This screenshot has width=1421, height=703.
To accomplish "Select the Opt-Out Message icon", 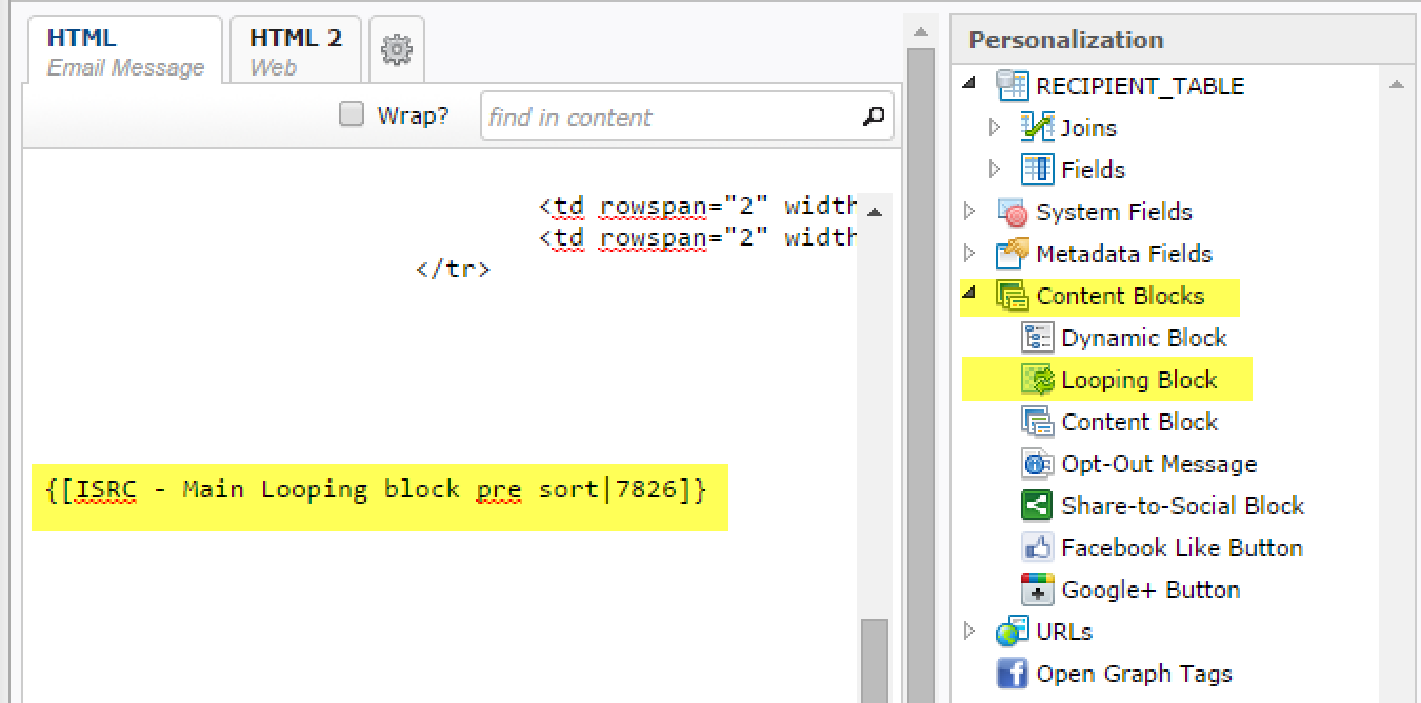I will point(1038,465).
